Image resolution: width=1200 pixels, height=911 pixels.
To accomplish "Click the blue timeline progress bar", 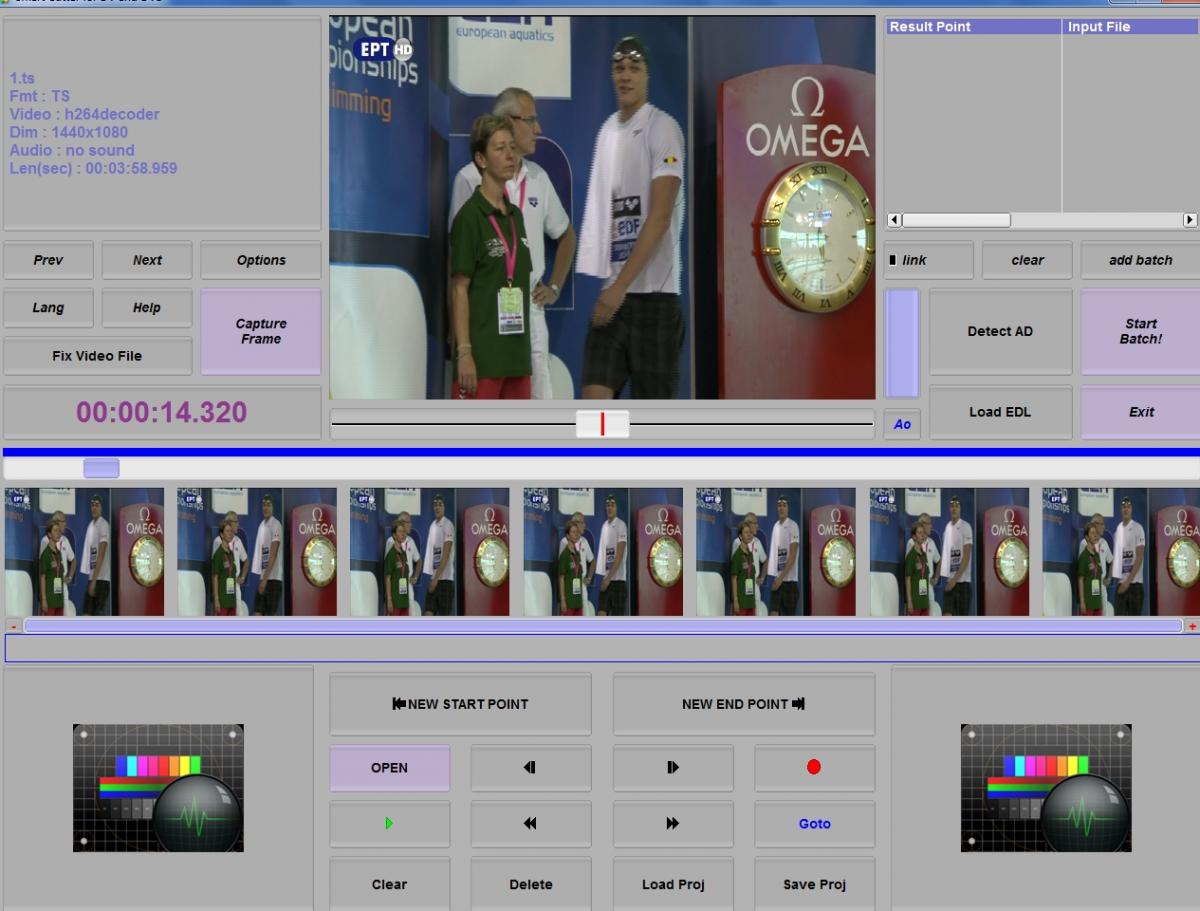I will pyautogui.click(x=600, y=452).
